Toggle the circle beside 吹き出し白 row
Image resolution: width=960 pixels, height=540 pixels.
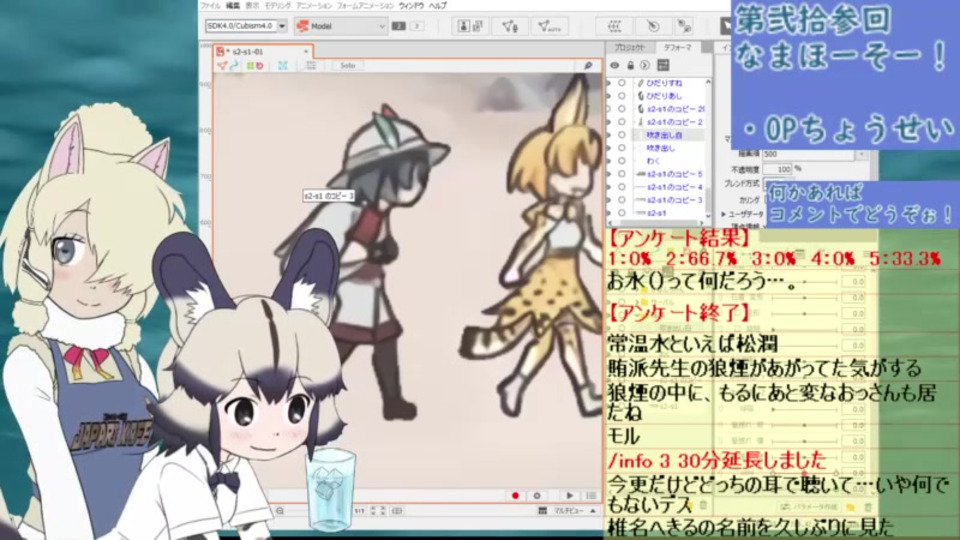(622, 135)
